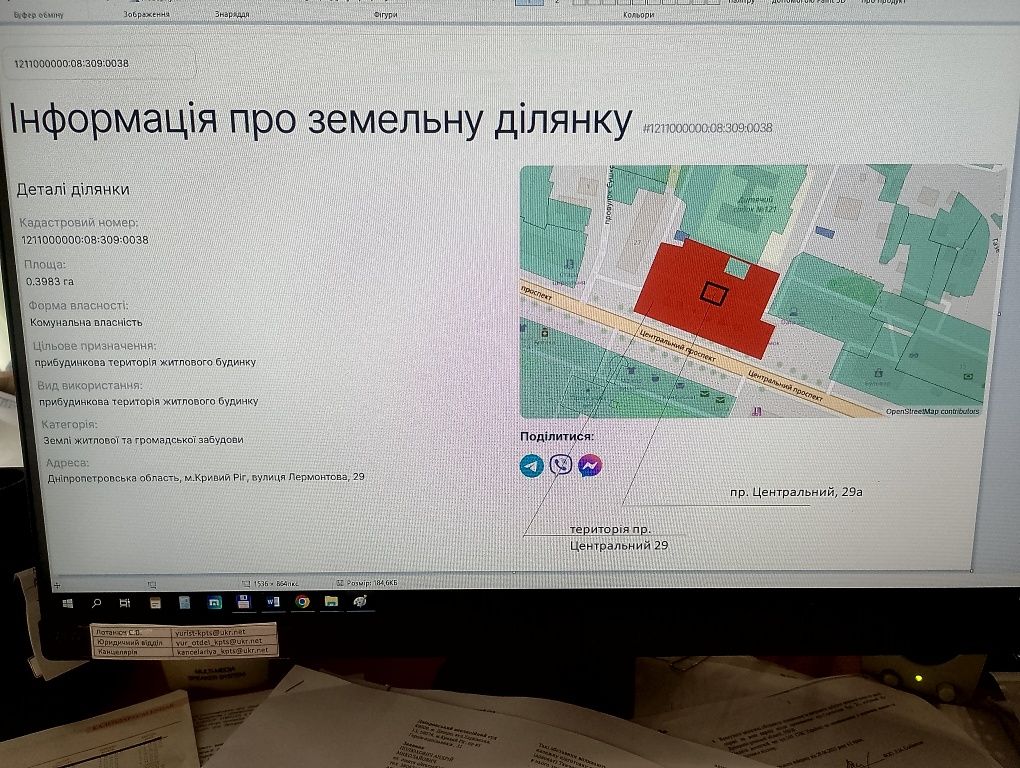Open taskbar search magnifier
This screenshot has height=768, width=1020.
point(96,603)
